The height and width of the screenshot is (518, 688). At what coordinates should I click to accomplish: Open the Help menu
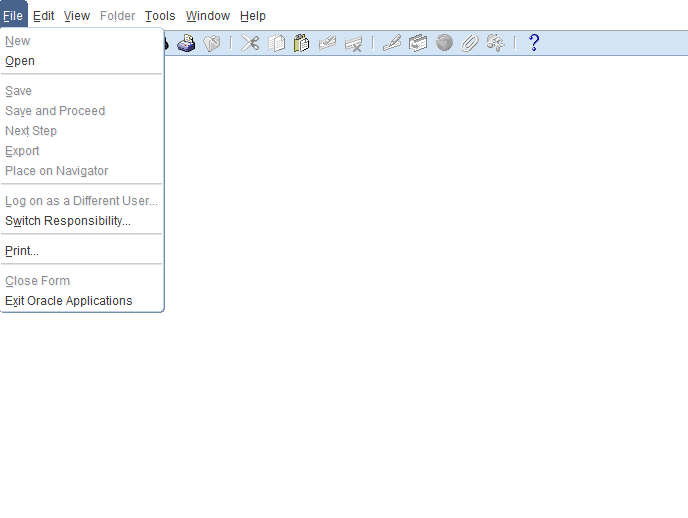(x=253, y=16)
